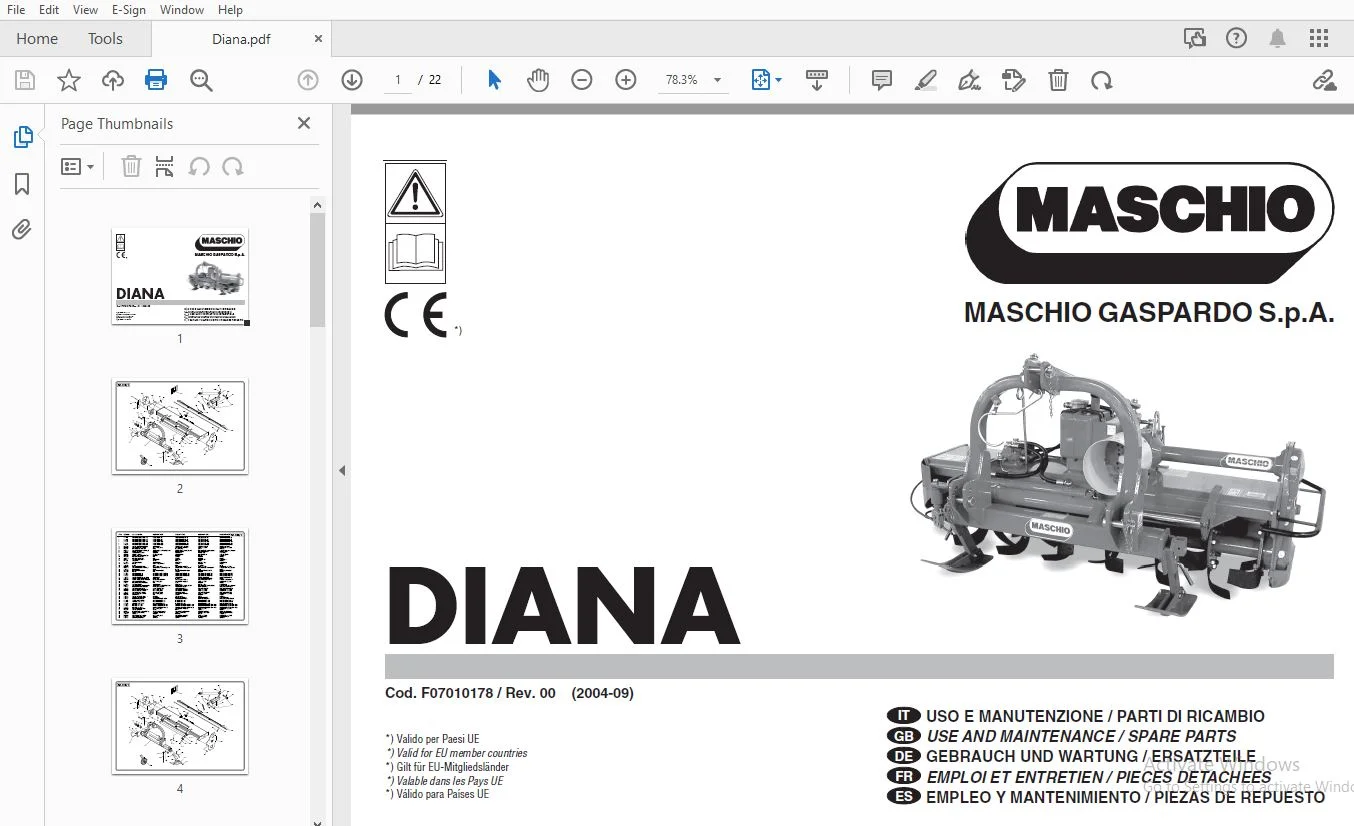Close the Diana.pdf tab
Viewport: 1354px width, 826px height.
click(x=318, y=39)
